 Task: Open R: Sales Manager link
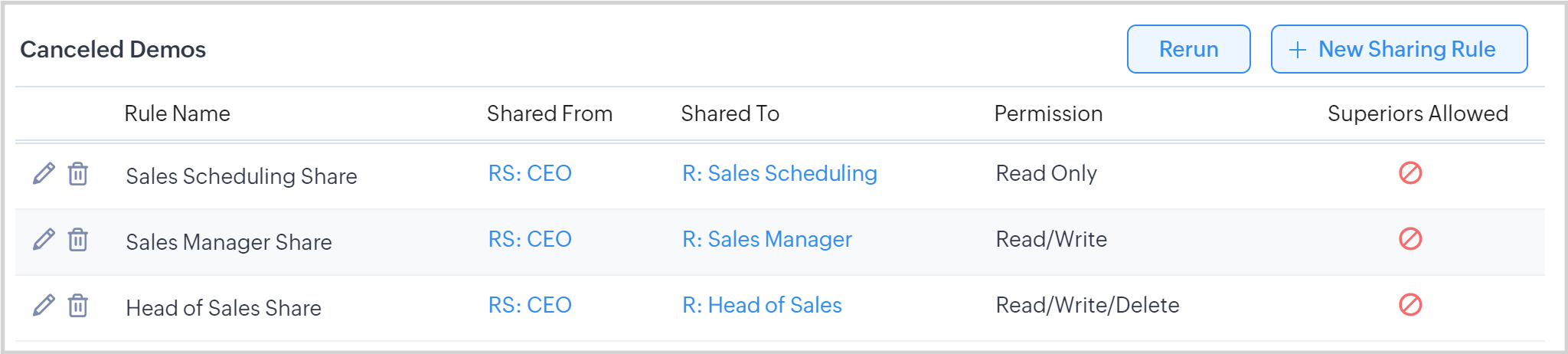766,239
